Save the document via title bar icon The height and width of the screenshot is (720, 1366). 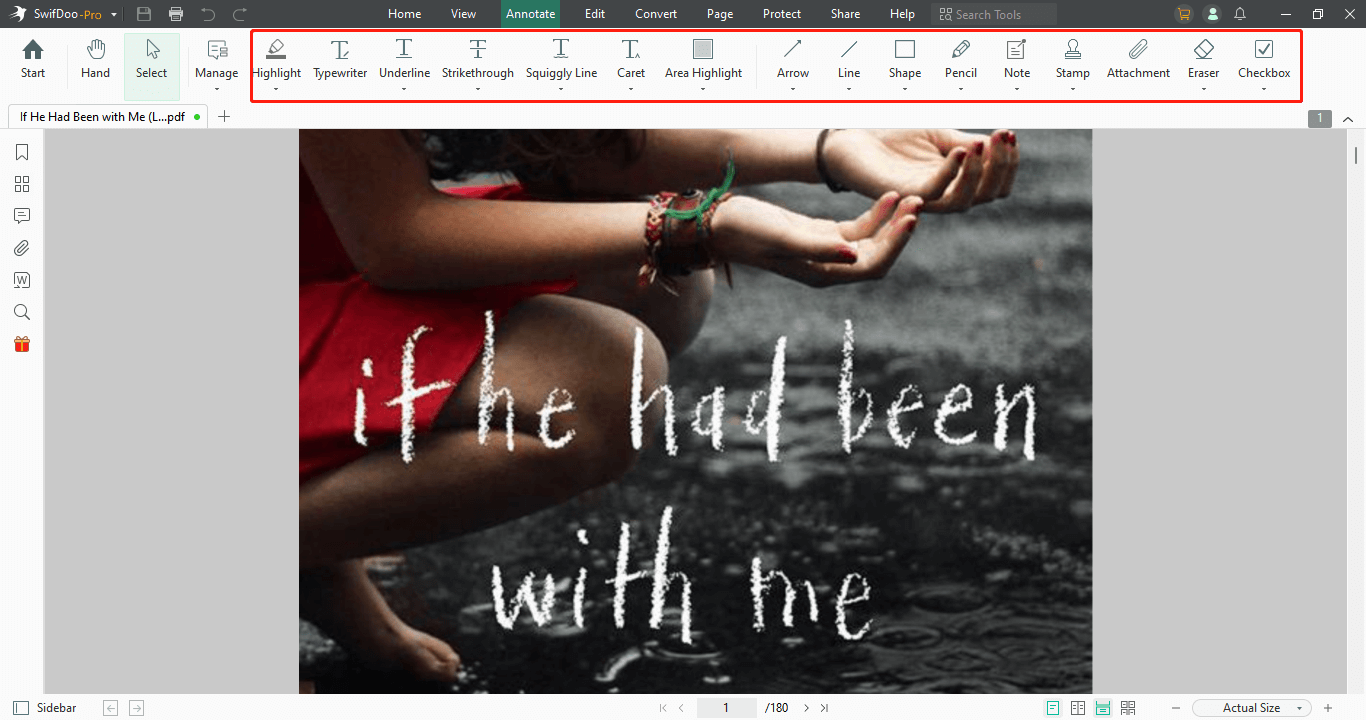tap(144, 14)
